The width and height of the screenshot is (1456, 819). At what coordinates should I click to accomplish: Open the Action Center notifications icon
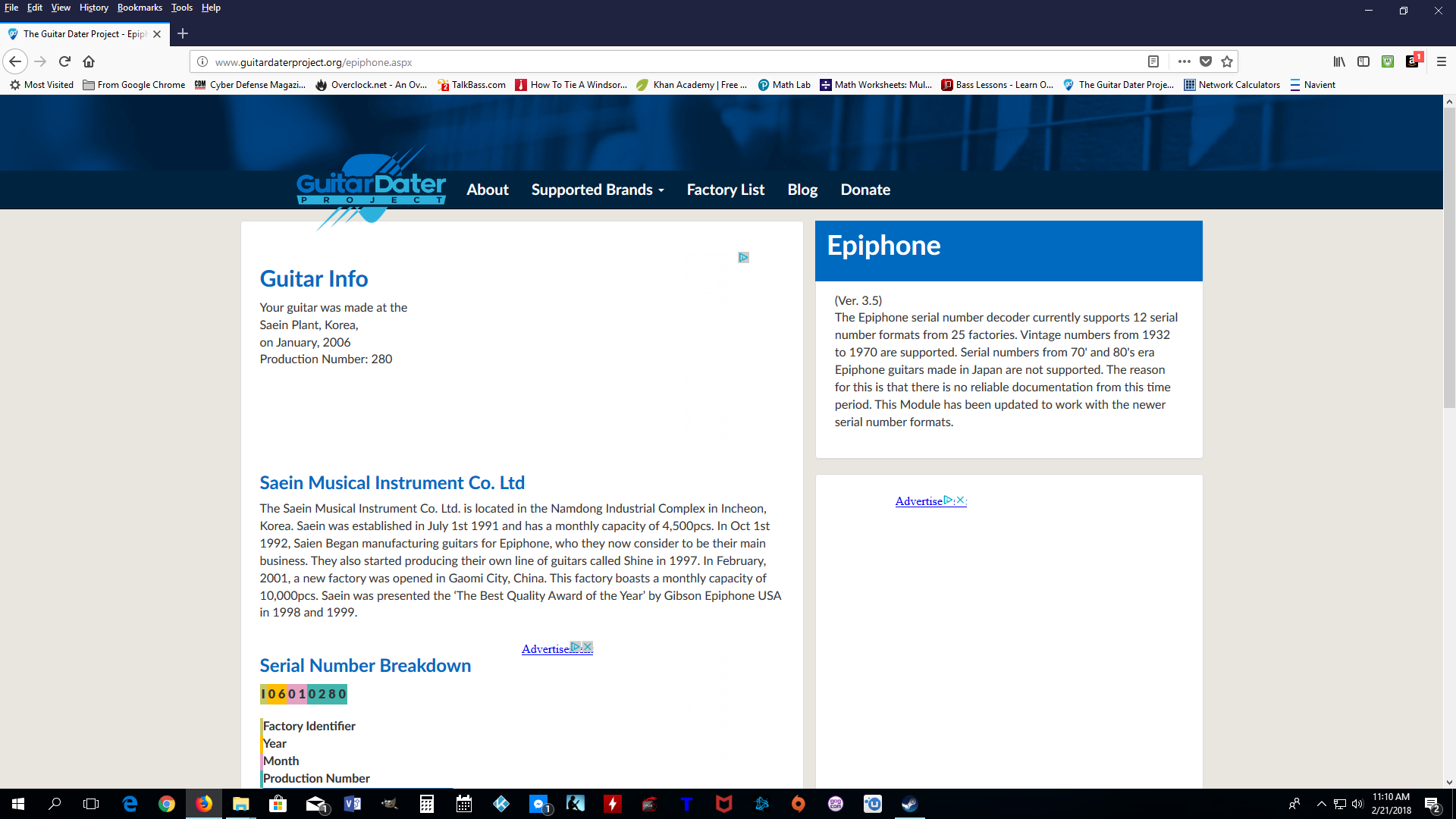[x=1432, y=804]
